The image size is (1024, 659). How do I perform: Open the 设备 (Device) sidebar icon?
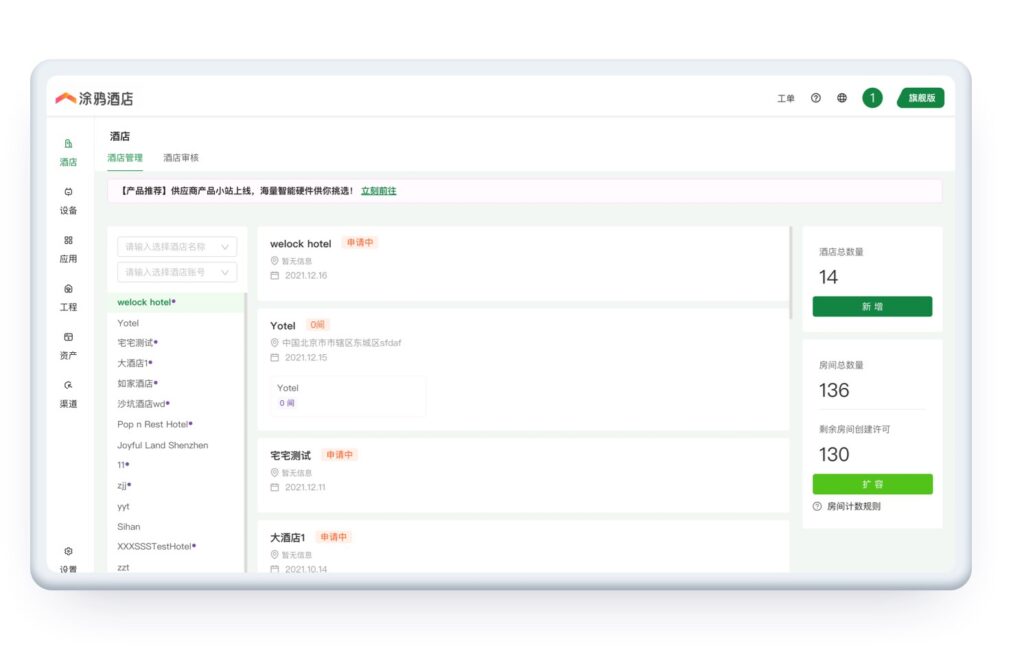68,192
